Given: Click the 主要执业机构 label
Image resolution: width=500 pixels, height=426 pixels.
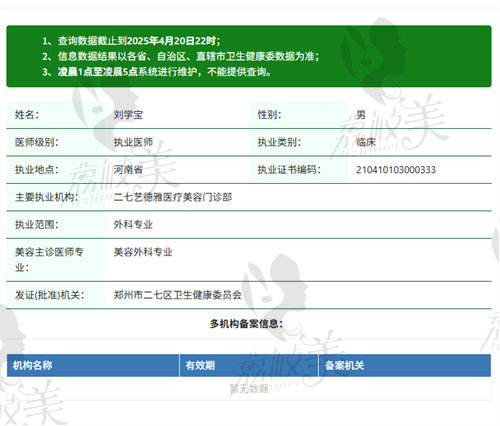Looking at the screenshot, I should click(46, 197).
